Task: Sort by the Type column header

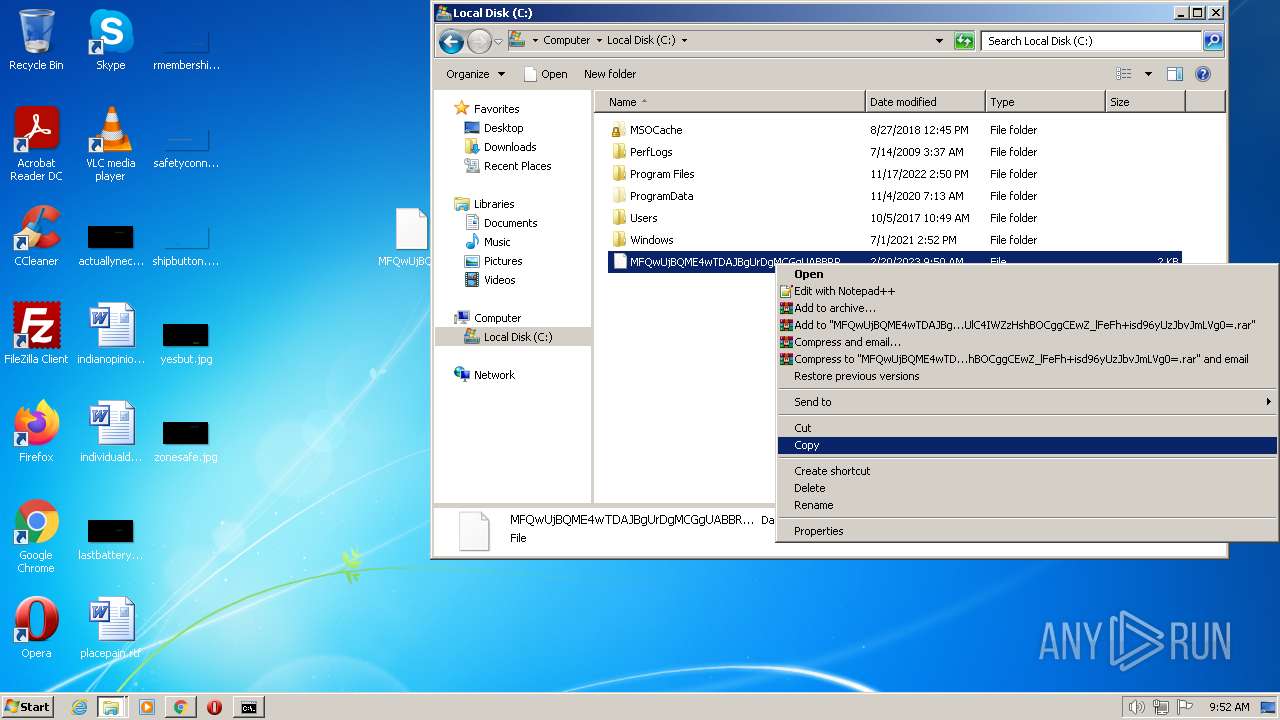Action: coord(1045,102)
